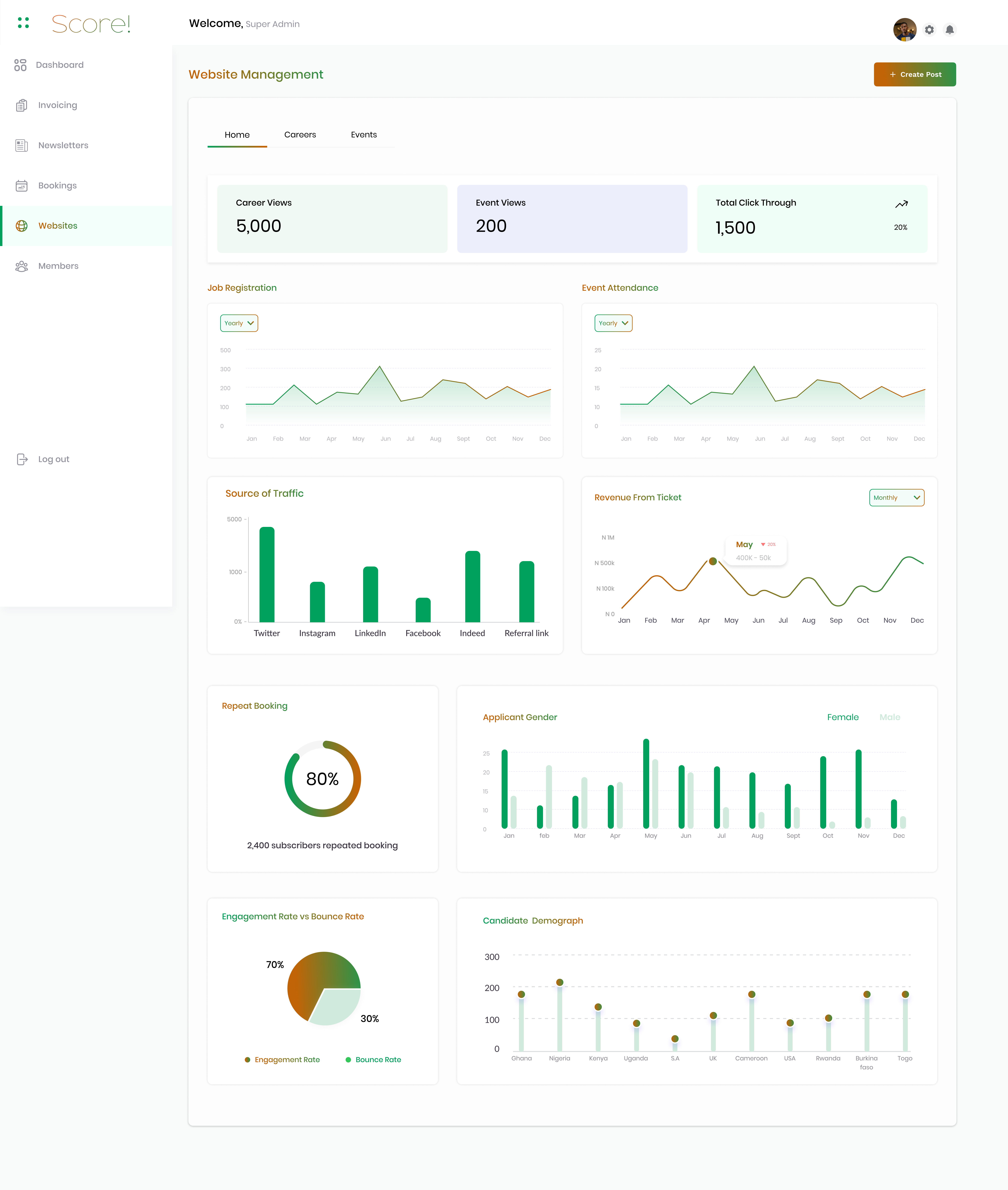Screen dimensions: 1008x1190
Task: Toggle the Female series in Applicant Gender
Action: [843, 717]
